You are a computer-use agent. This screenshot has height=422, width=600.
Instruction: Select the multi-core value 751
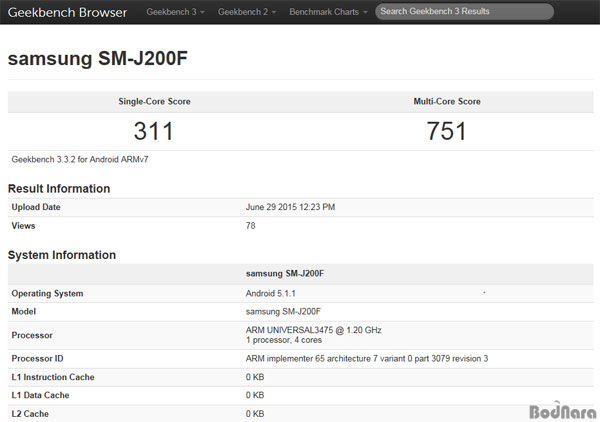click(447, 131)
